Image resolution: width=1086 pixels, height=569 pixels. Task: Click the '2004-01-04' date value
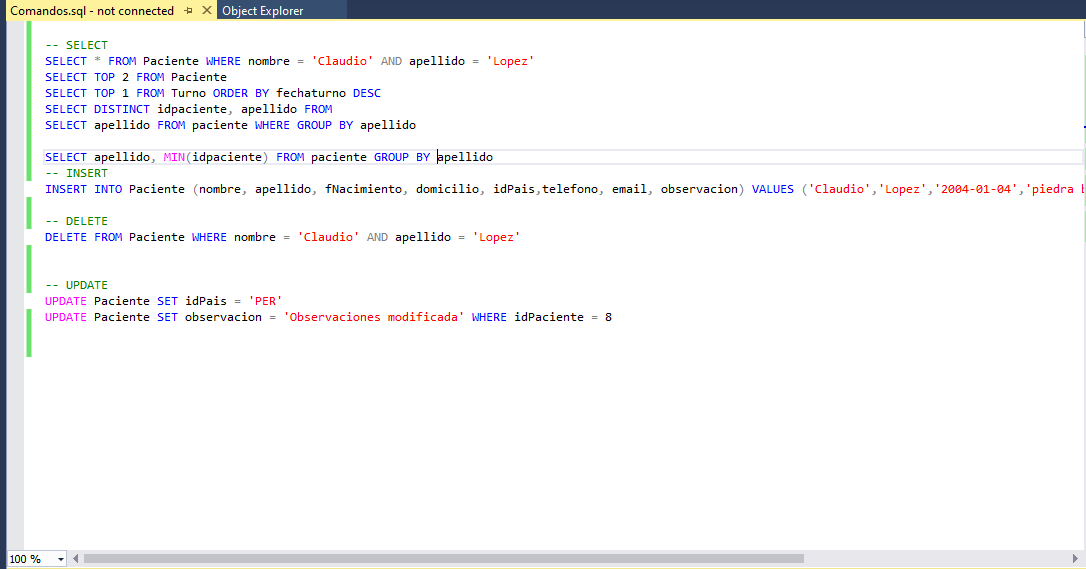coord(976,189)
